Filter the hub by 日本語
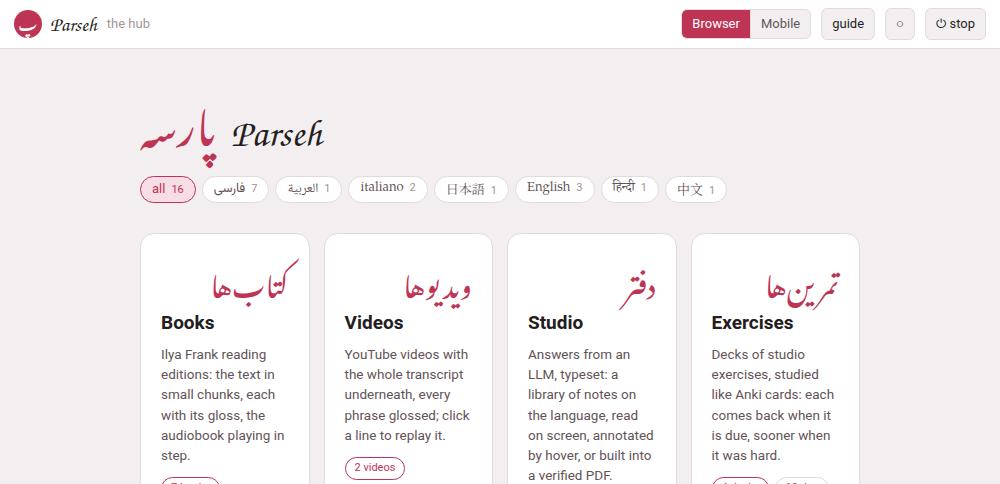1000x484 pixels. coord(471,189)
